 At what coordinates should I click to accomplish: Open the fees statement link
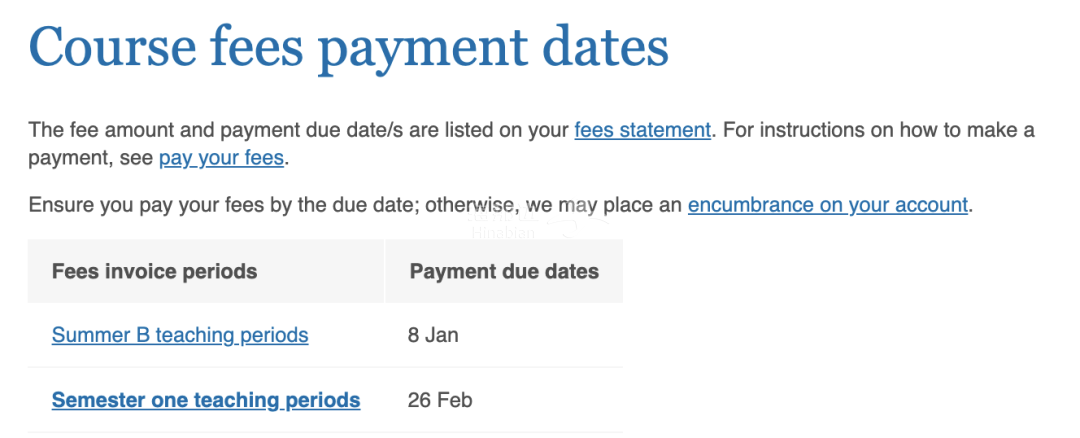[643, 129]
